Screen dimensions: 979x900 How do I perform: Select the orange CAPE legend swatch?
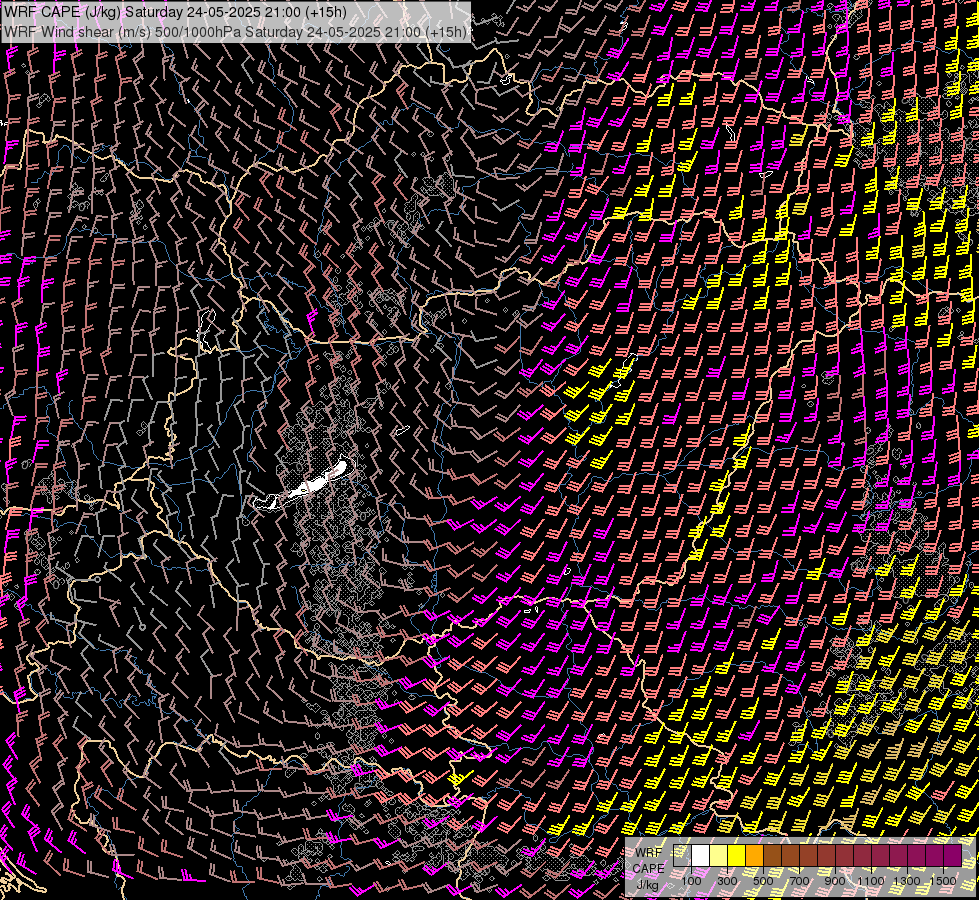754,855
